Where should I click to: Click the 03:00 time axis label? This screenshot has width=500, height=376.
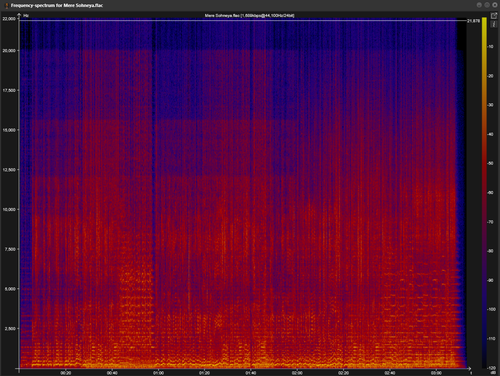pos(436,373)
